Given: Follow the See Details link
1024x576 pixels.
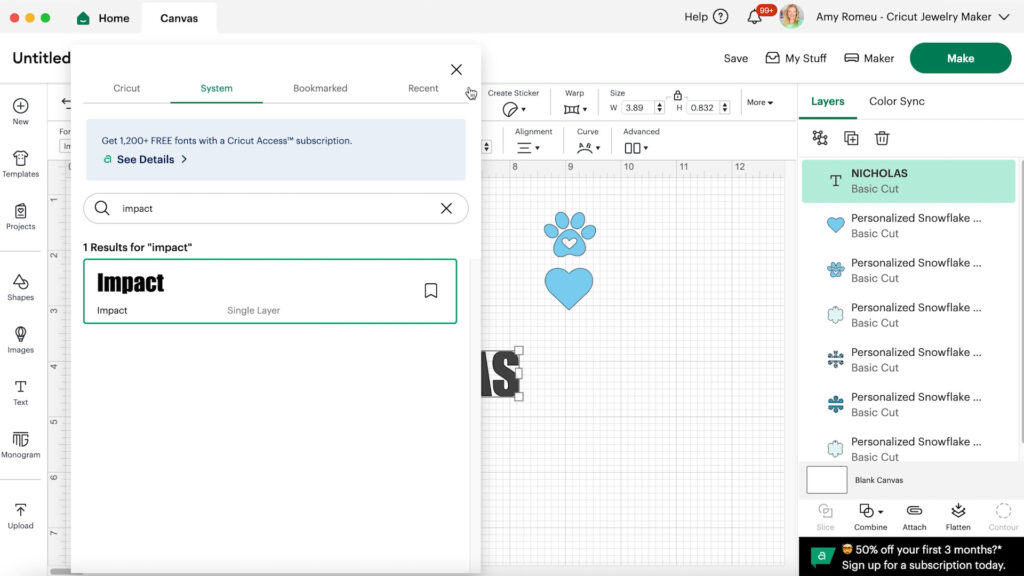Looking at the screenshot, I should click(x=145, y=159).
